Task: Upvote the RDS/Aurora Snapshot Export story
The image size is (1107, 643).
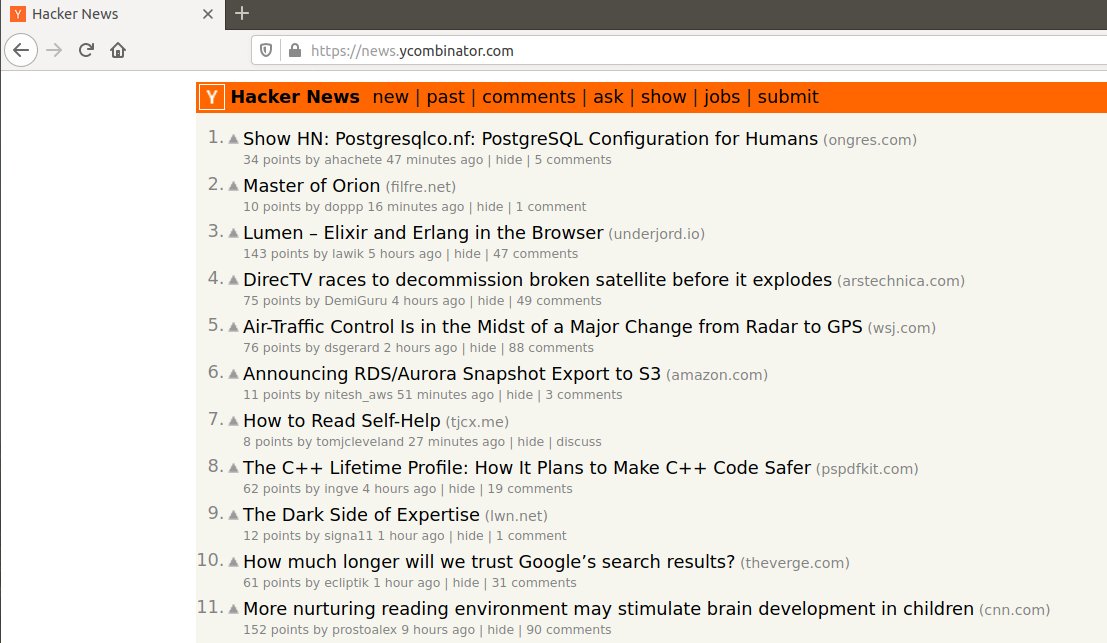Action: (233, 374)
